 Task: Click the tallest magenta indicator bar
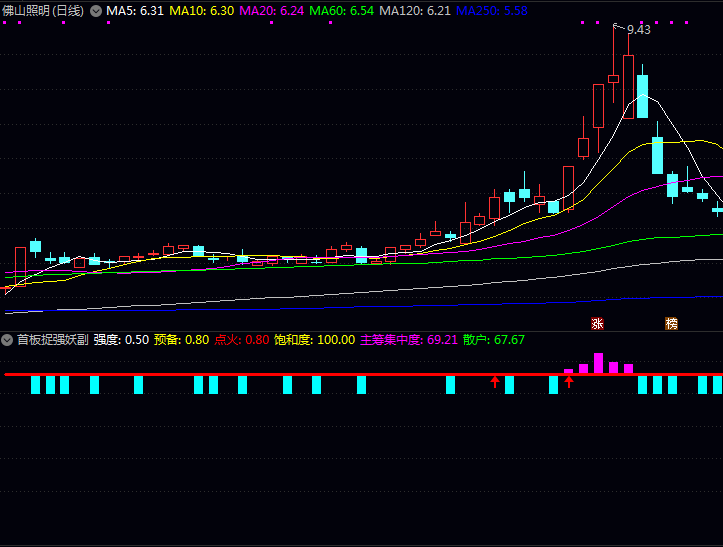click(598, 363)
